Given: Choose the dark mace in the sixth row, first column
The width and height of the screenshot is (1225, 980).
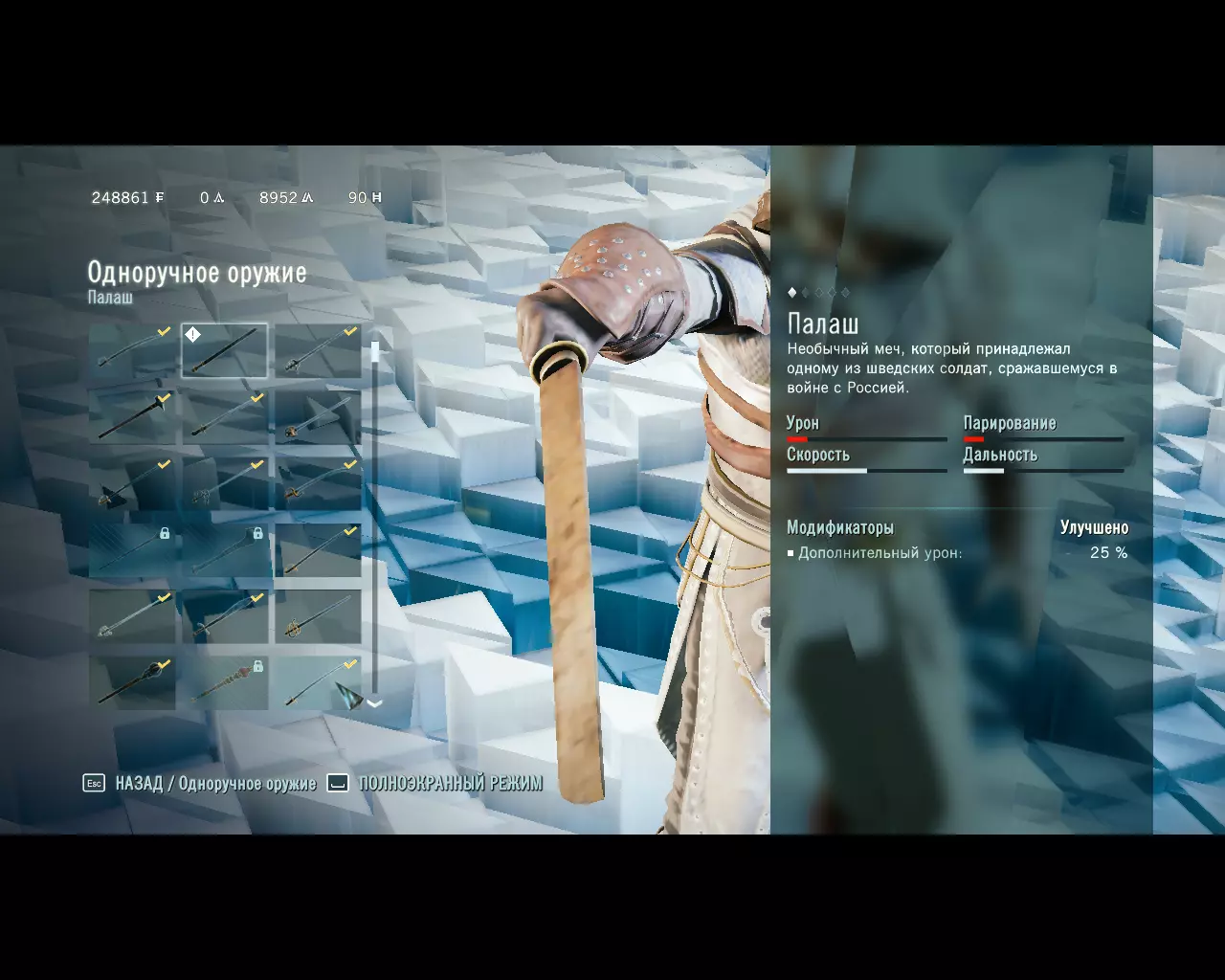Looking at the screenshot, I should click(132, 683).
